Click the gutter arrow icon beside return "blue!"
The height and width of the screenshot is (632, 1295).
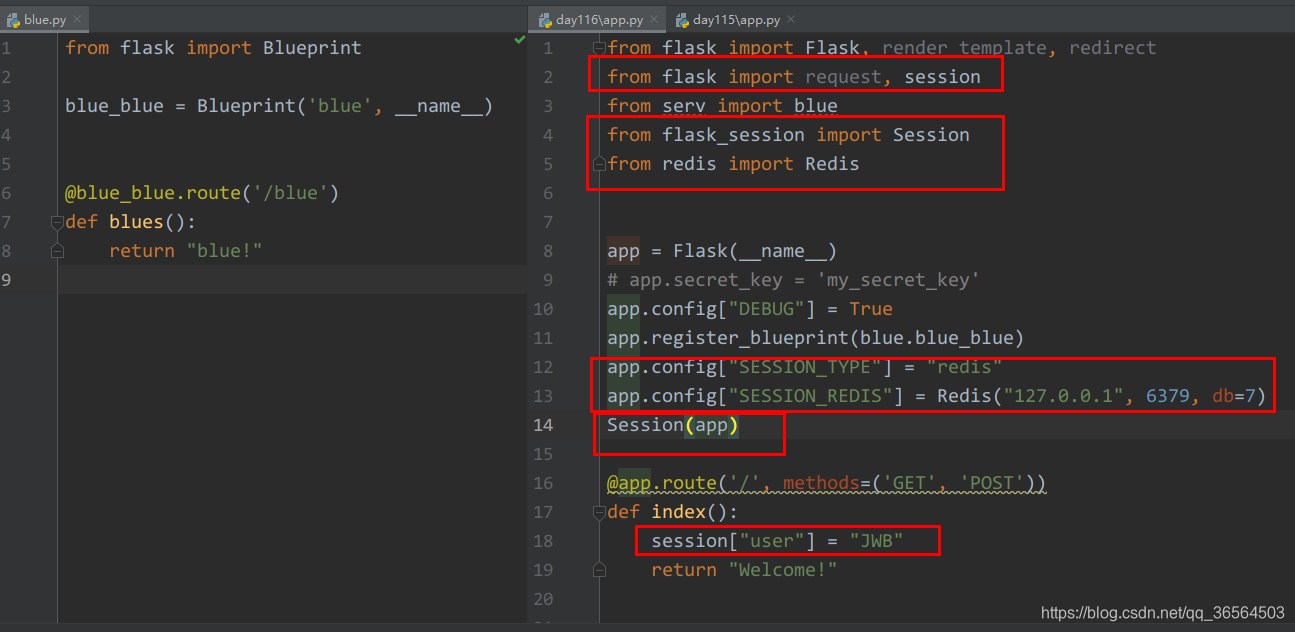tap(57, 250)
